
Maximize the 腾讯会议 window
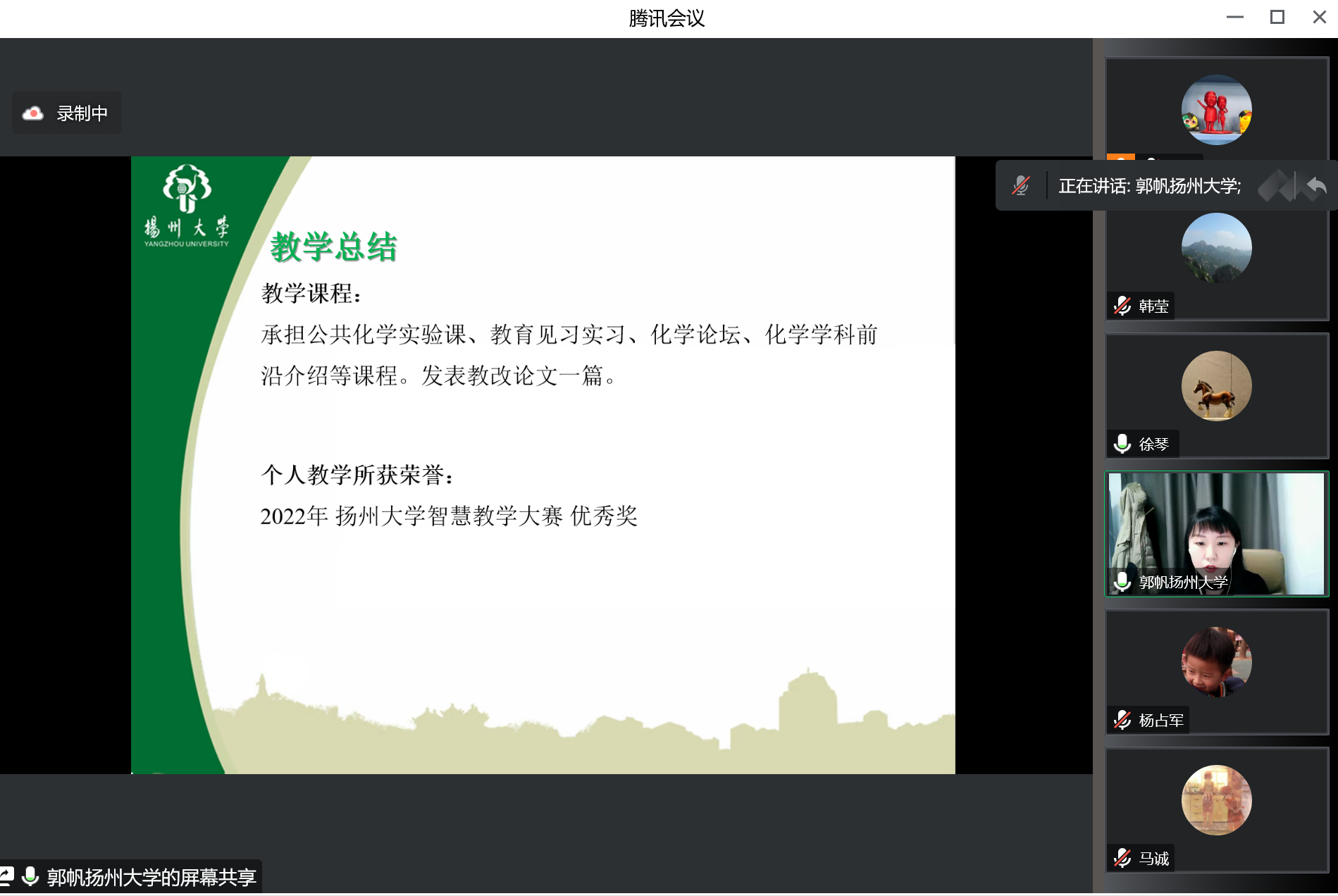[1277, 17]
